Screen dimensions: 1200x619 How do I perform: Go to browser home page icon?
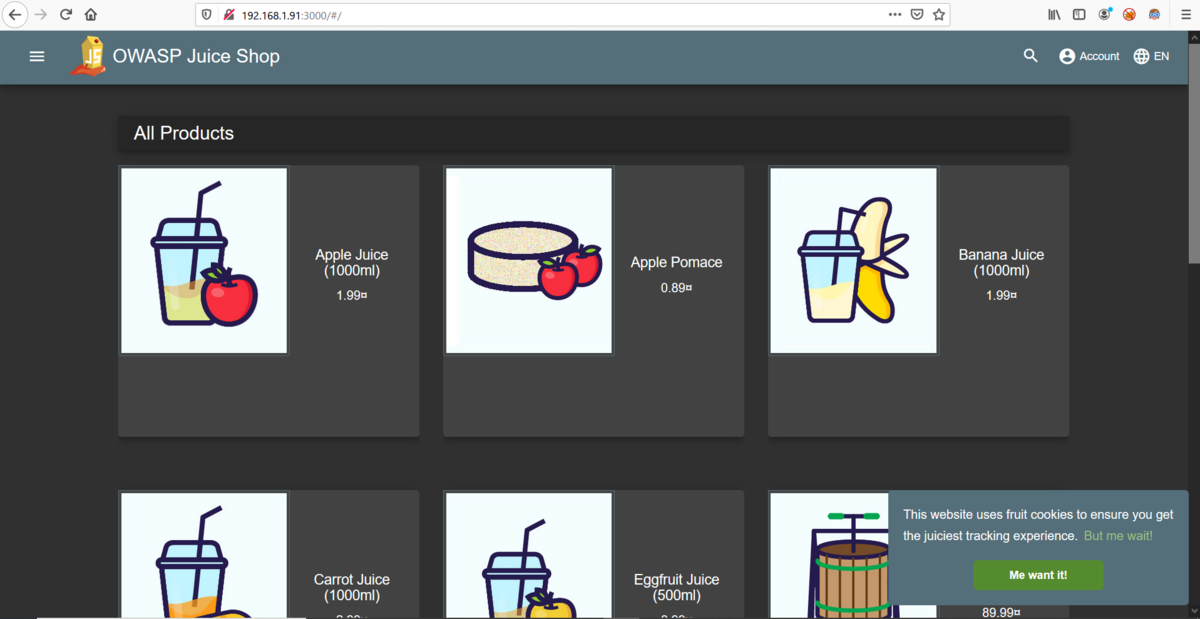click(91, 15)
